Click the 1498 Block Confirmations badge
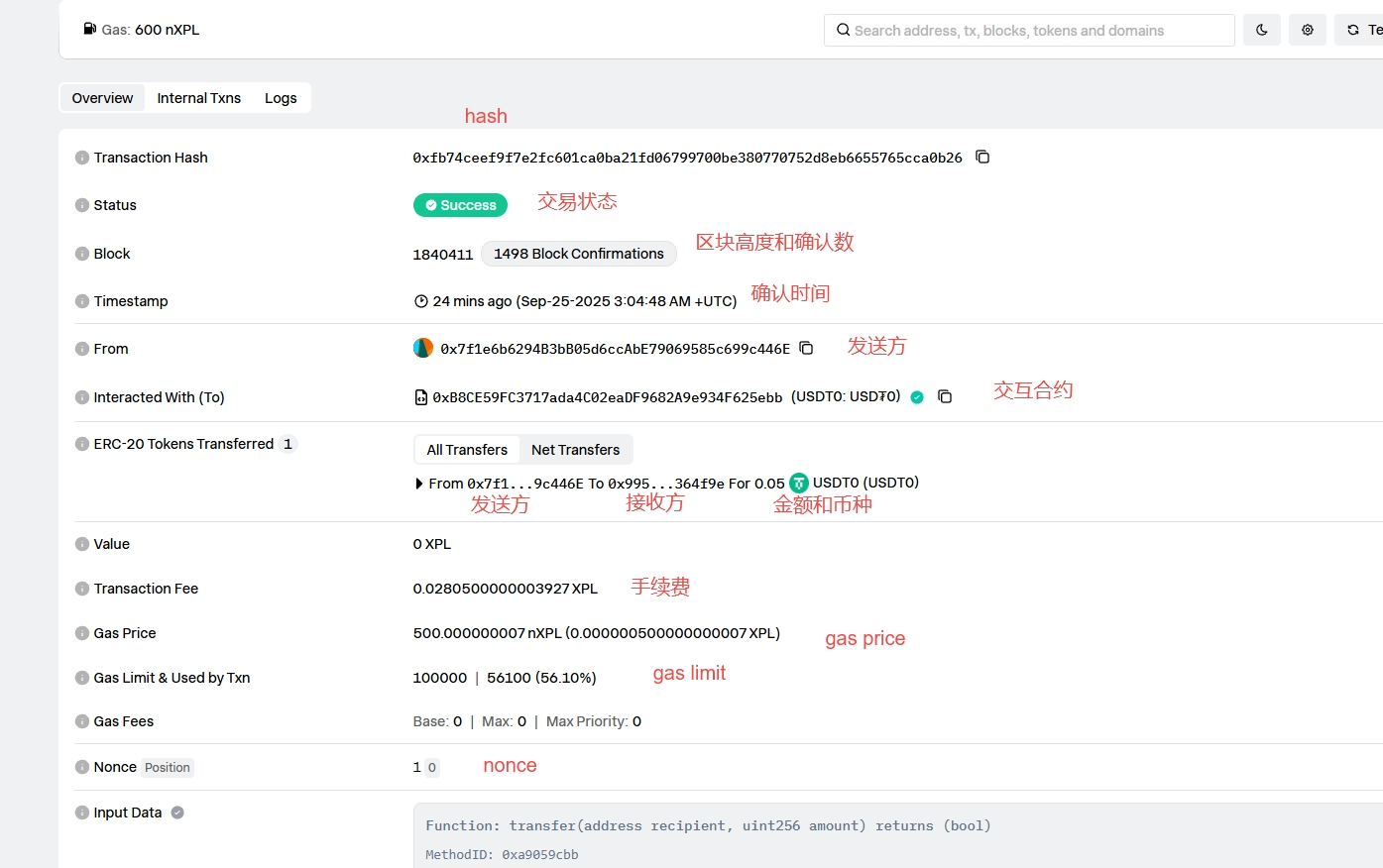The height and width of the screenshot is (868, 1383). 579,254
